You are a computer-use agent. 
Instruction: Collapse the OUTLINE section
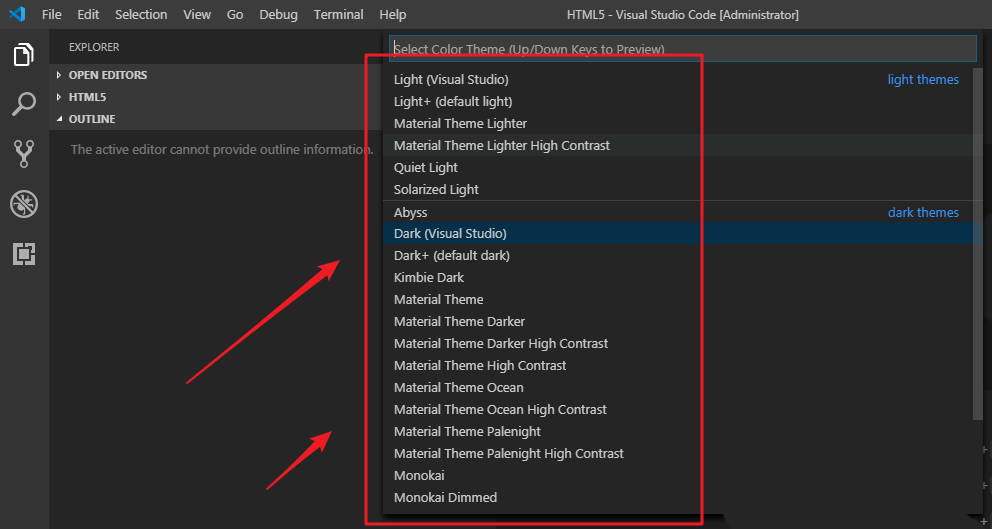coord(91,119)
